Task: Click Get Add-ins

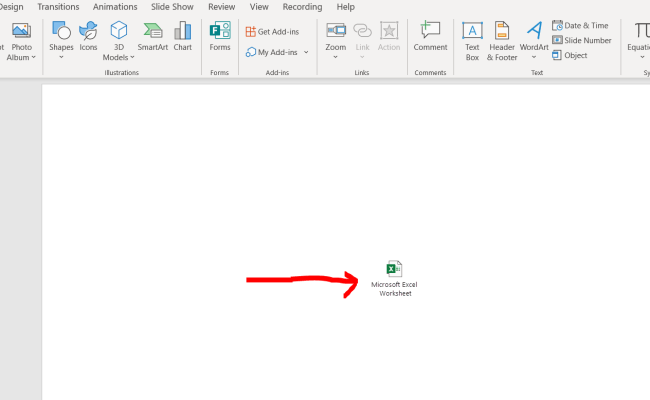Action: [272, 32]
